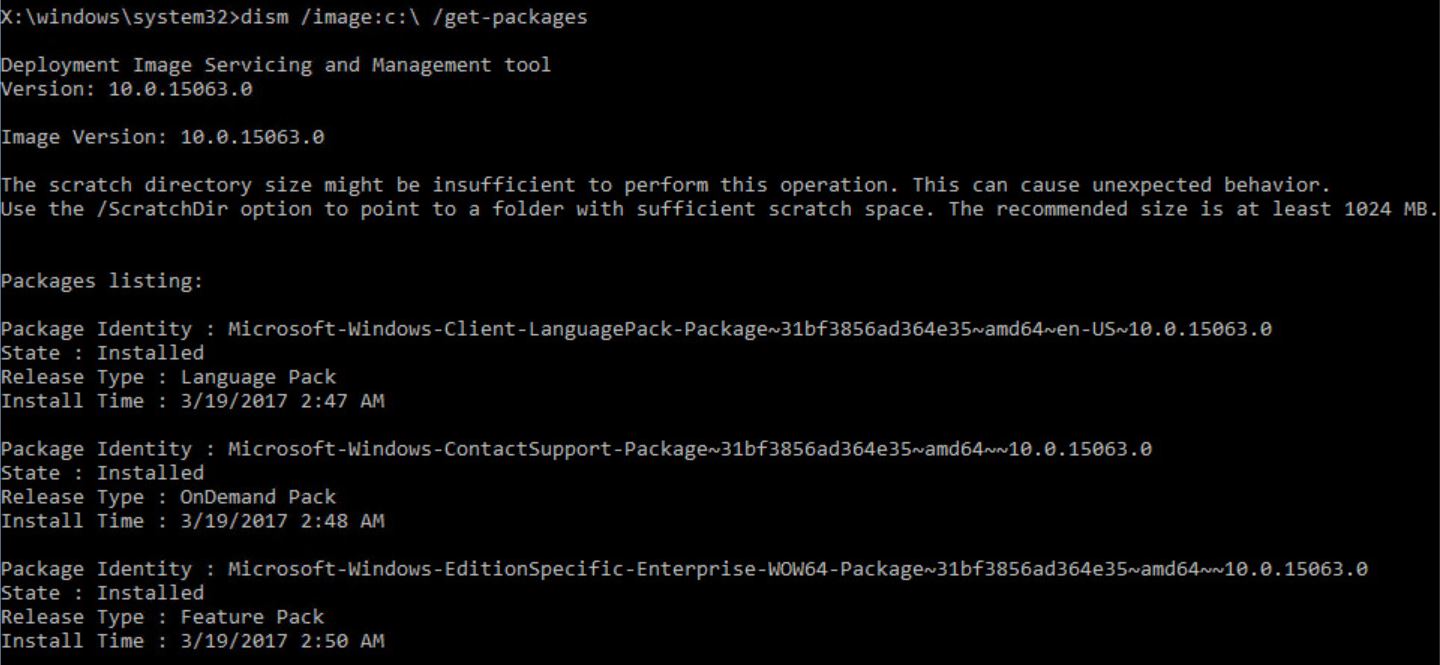
Task: Click the 'Deployment Image Servicing and Management tool' heading
Action: (x=276, y=65)
